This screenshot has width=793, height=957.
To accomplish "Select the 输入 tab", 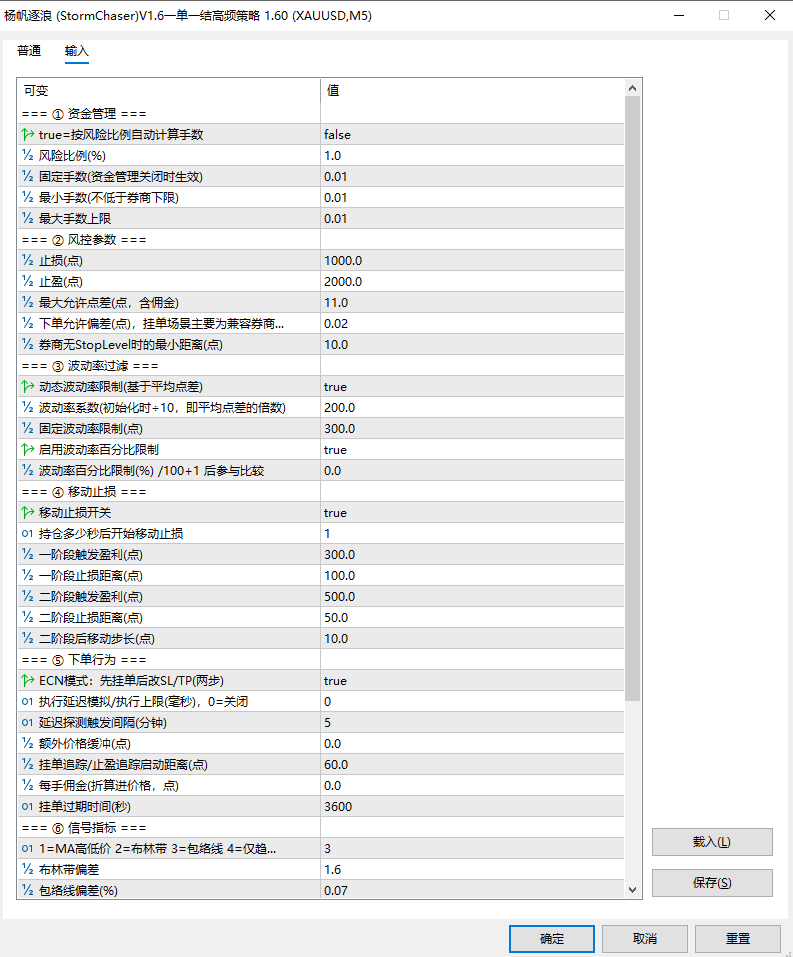I will [76, 51].
